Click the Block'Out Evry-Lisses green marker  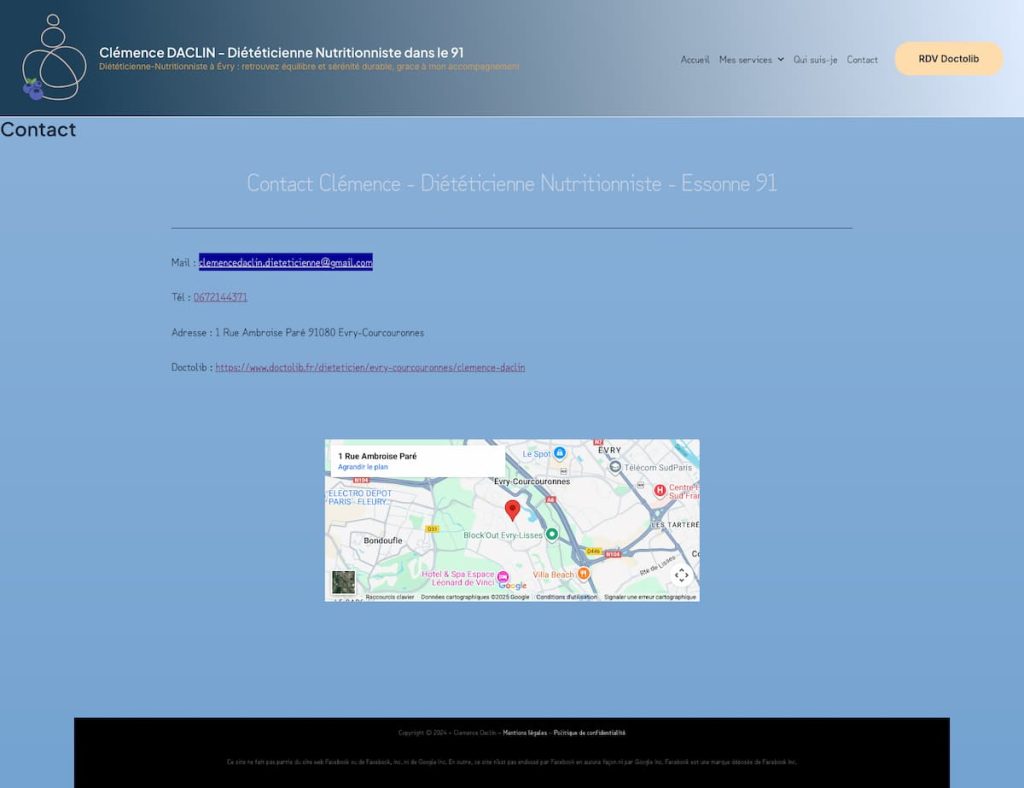[551, 535]
